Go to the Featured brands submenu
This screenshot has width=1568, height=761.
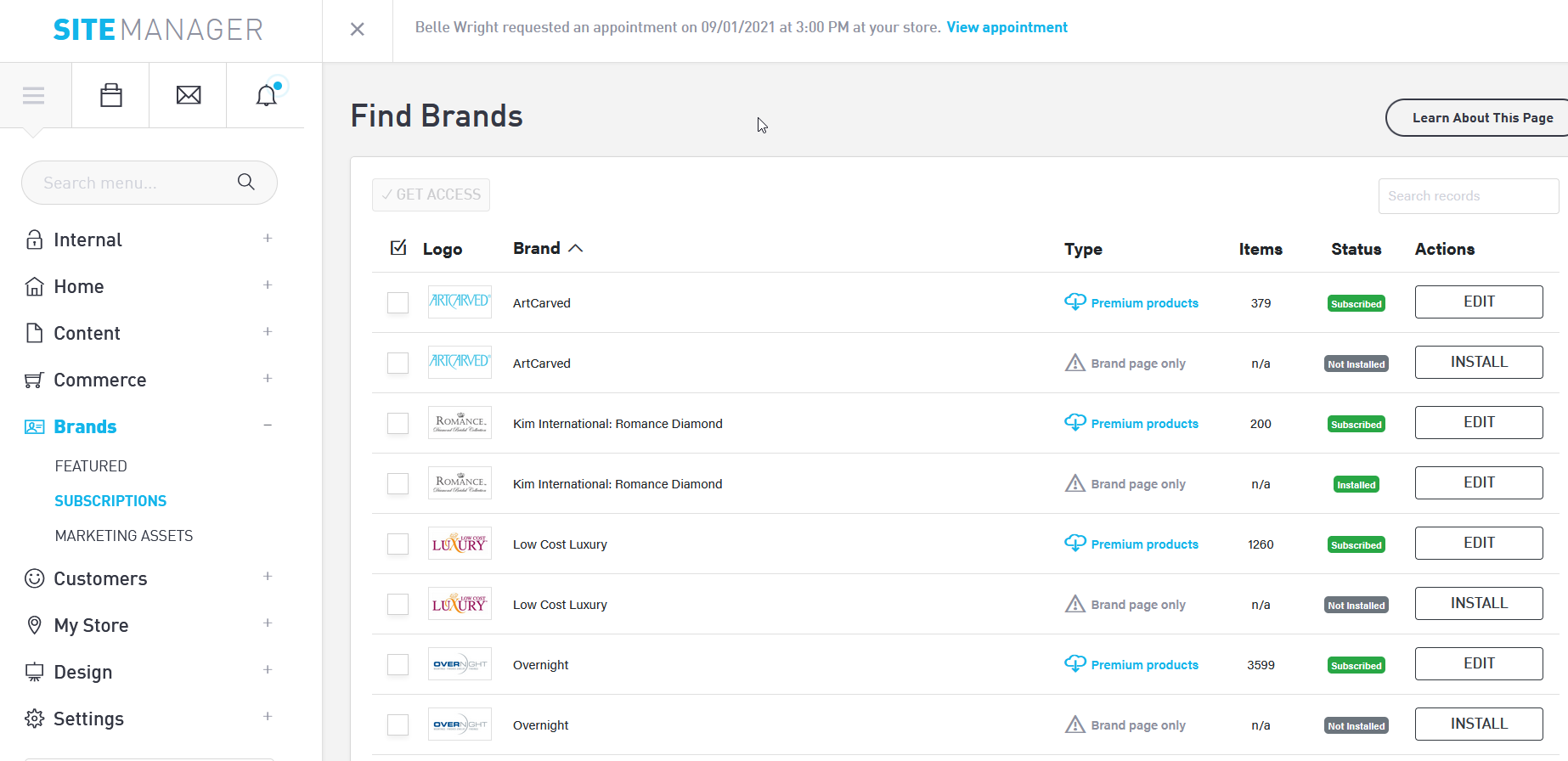(x=91, y=466)
